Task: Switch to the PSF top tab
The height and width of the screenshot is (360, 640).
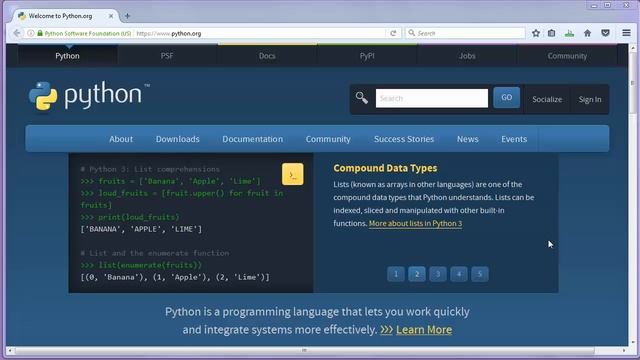Action: point(167,56)
